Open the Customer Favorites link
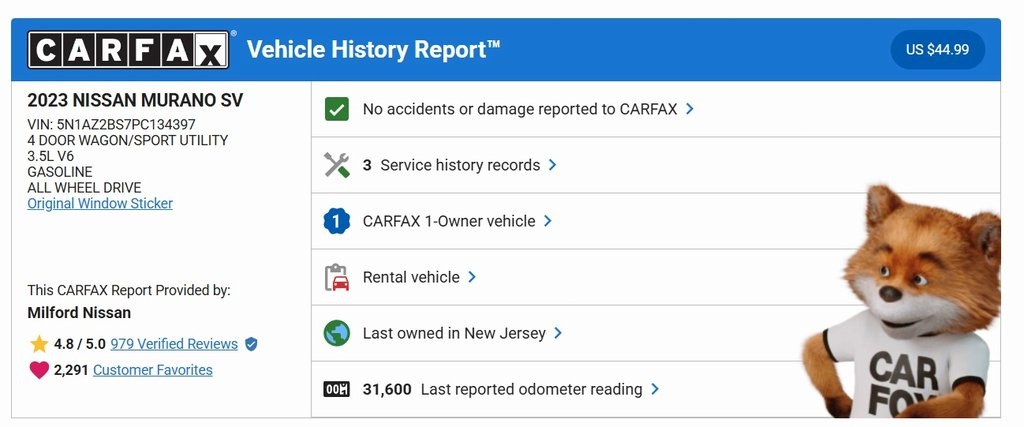 [x=153, y=370]
